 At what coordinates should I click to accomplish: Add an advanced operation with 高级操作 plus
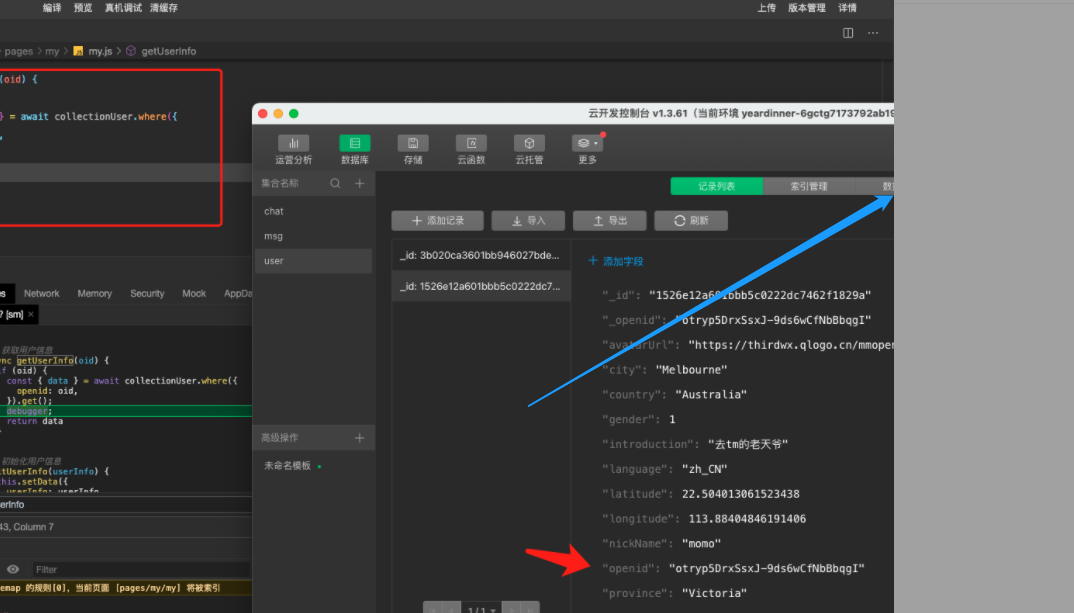pos(360,438)
